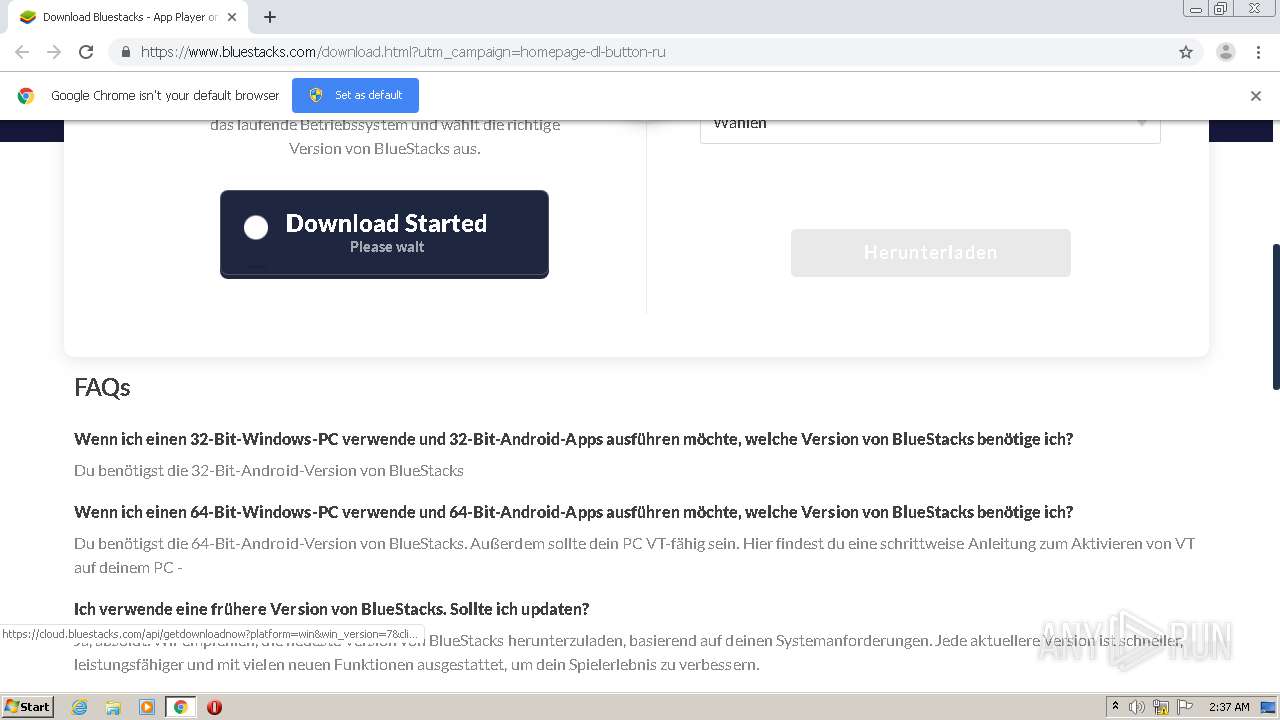Select 'Du benötigst die 64-Bit-Android-Version' answer
The height and width of the screenshot is (720, 1280).
click(634, 556)
